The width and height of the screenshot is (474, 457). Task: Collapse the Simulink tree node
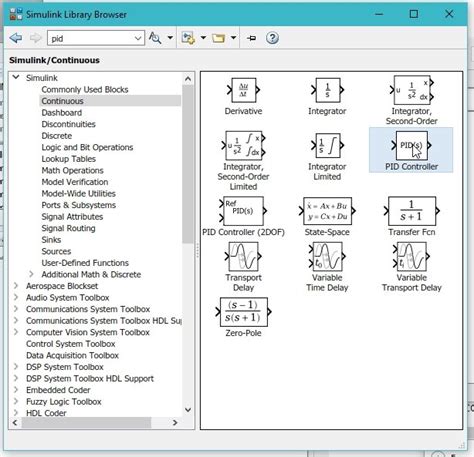click(16, 77)
